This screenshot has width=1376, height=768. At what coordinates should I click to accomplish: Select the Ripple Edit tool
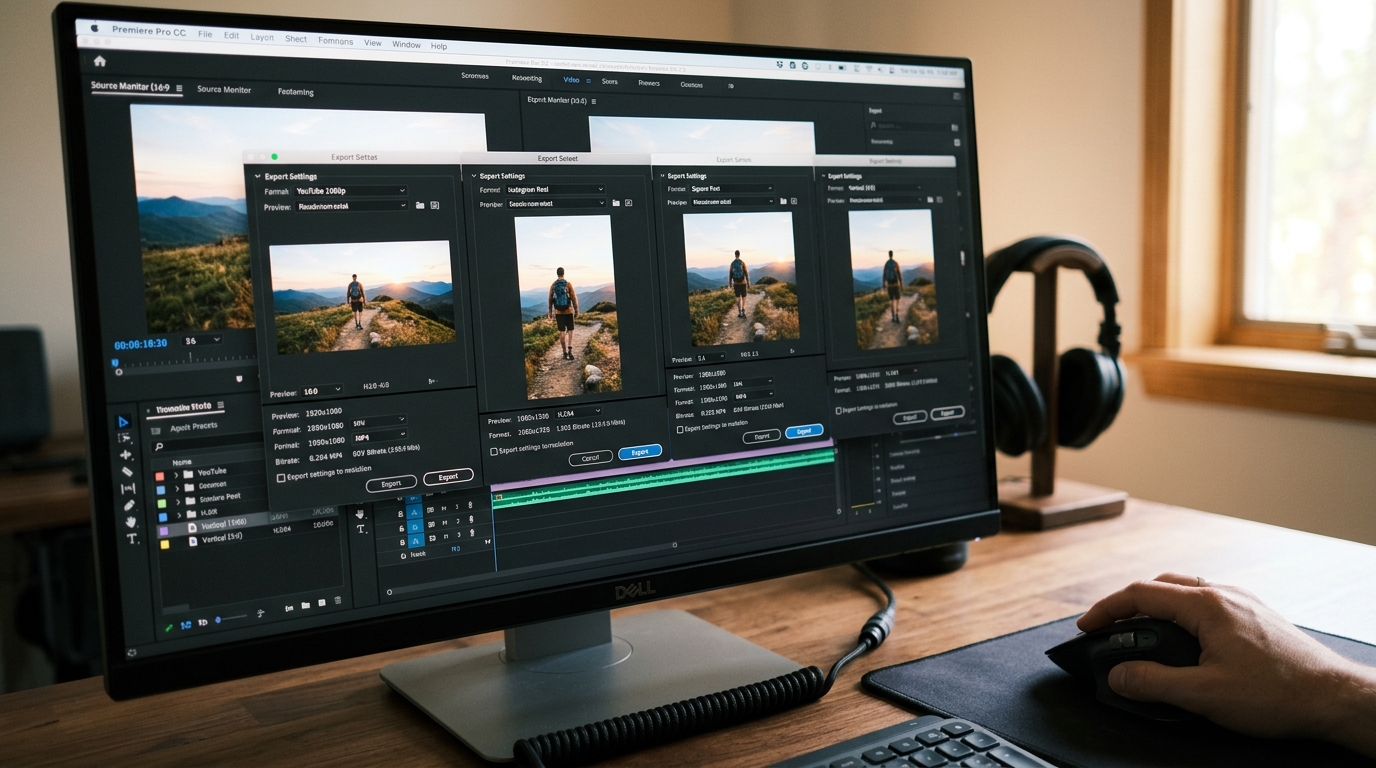pyautogui.click(x=126, y=455)
